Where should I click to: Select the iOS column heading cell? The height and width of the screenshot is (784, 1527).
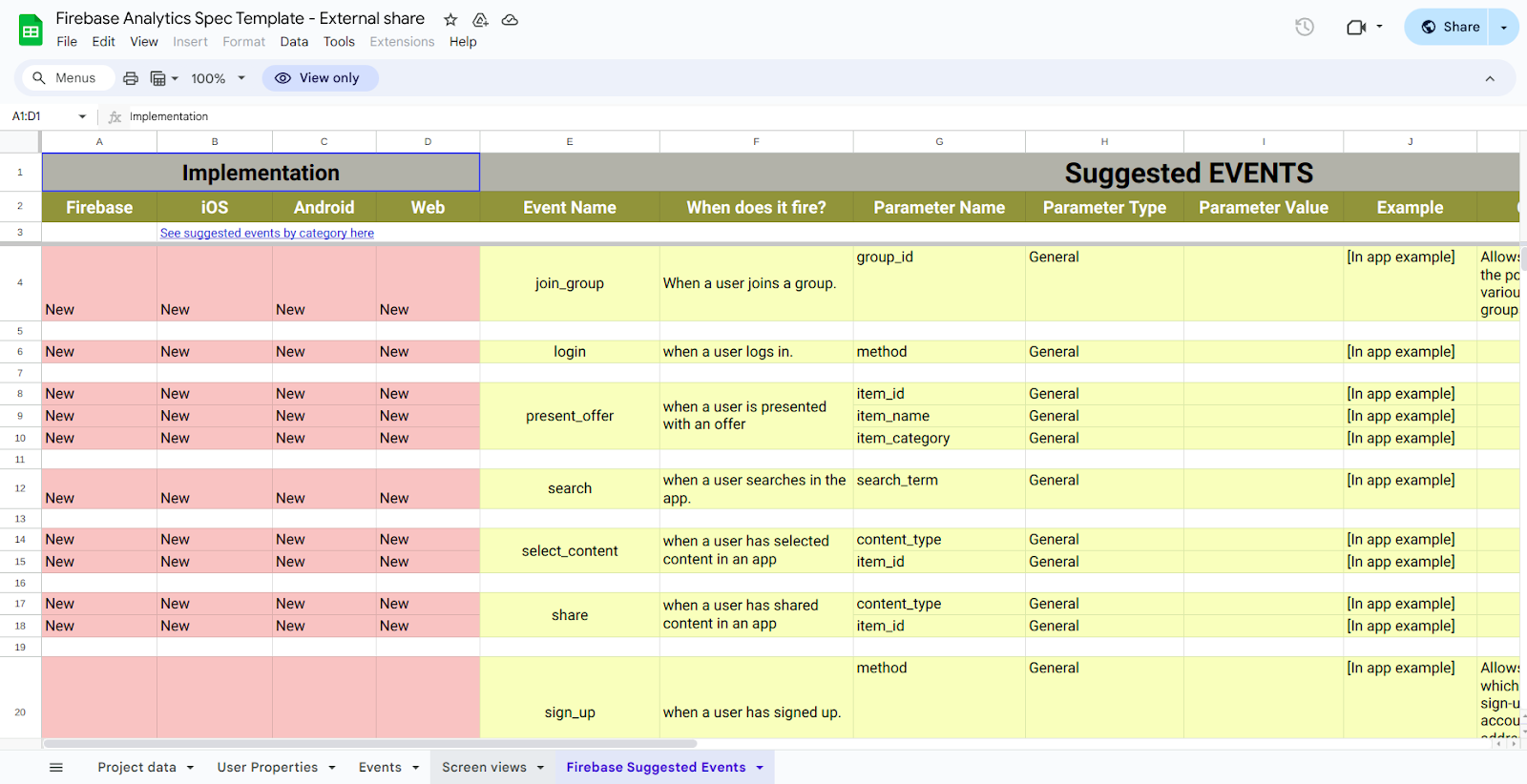coord(215,207)
